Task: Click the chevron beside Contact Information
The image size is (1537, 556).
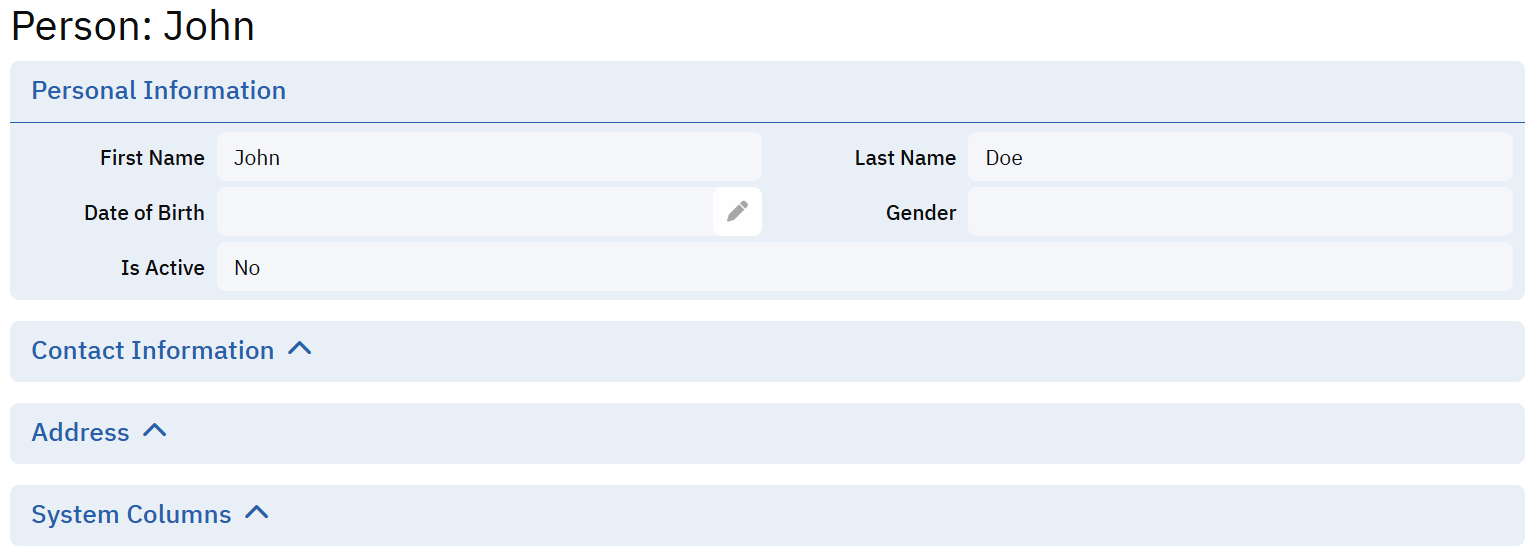Action: (300, 349)
